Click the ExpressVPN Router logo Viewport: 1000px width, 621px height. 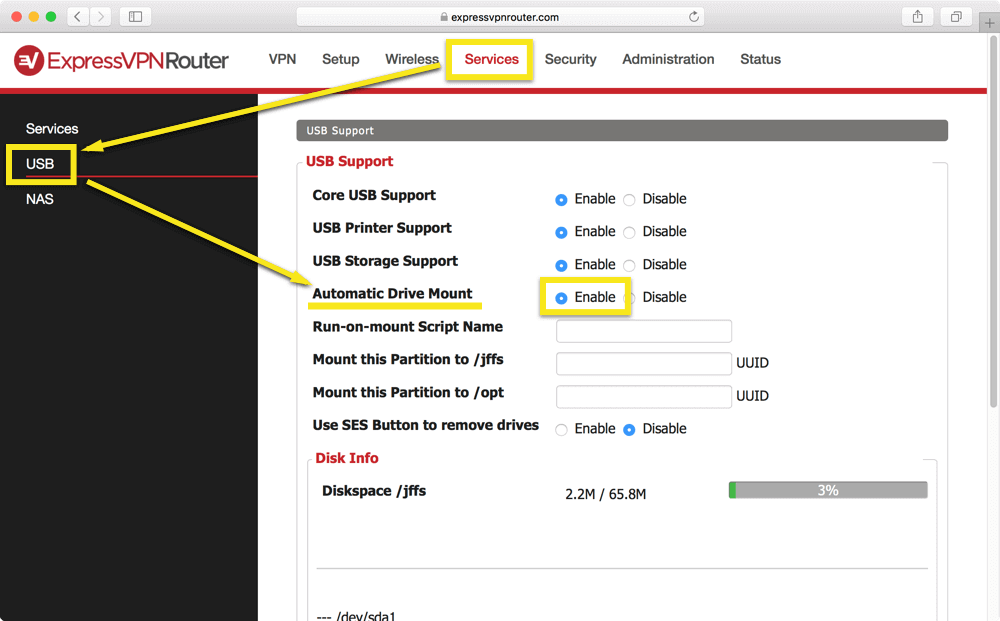click(x=121, y=61)
